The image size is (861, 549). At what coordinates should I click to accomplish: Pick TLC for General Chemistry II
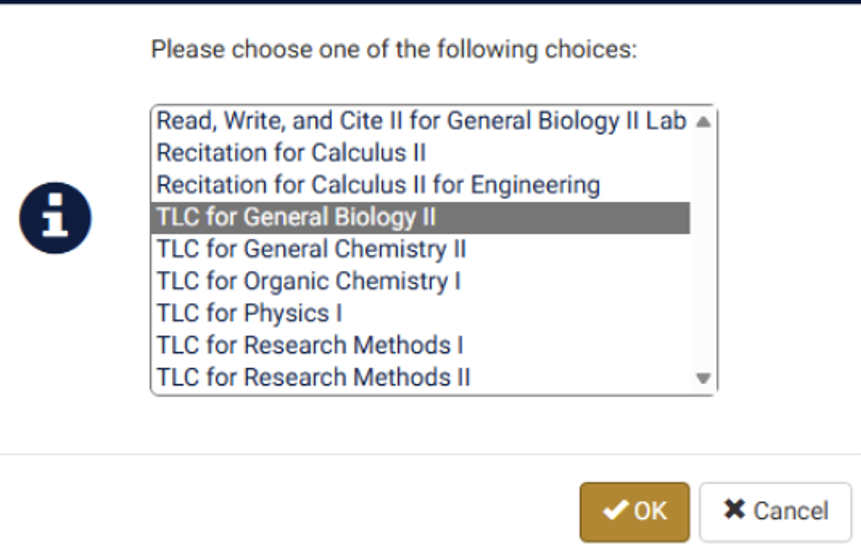coord(311,249)
